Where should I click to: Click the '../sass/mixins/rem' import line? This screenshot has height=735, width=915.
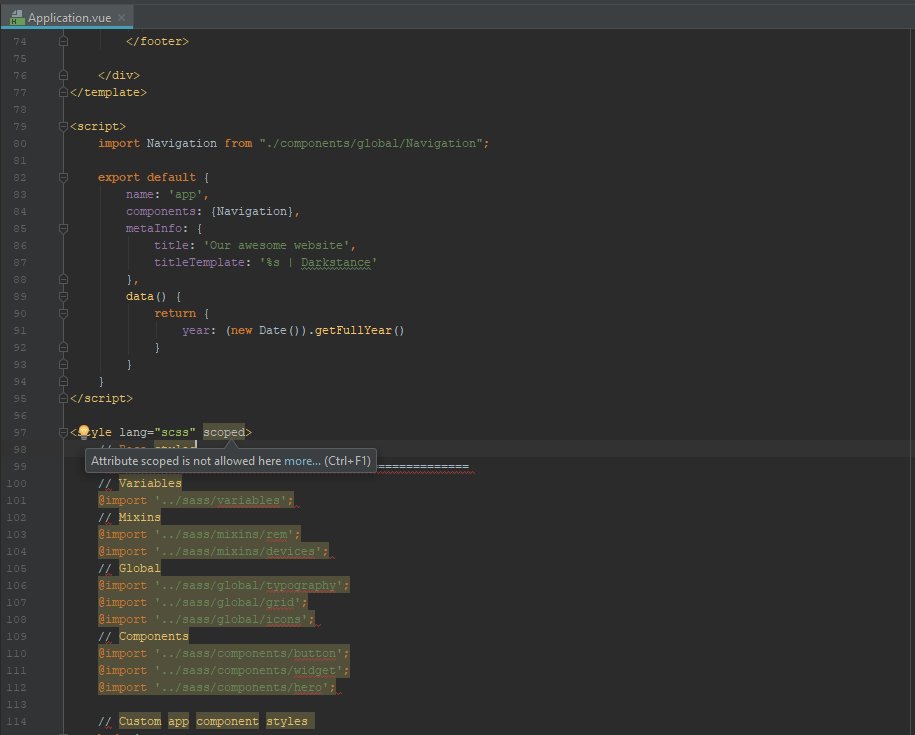(x=200, y=534)
